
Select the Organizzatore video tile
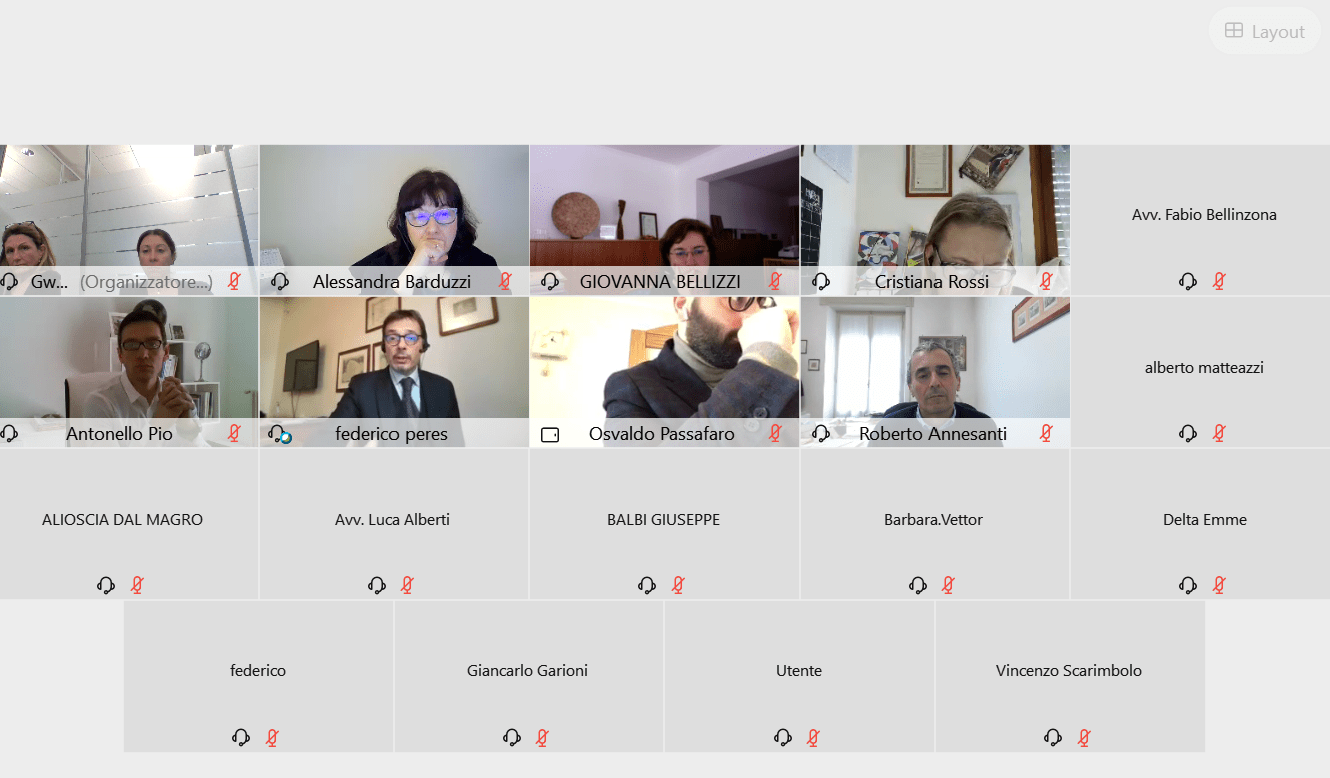coord(129,219)
